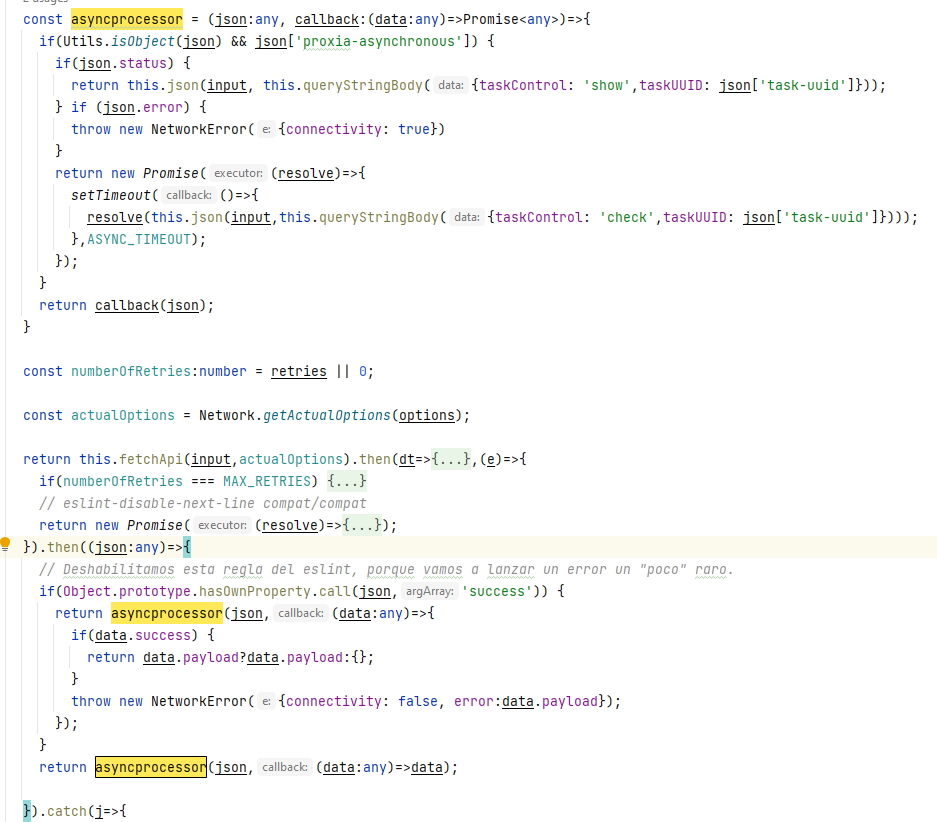This screenshot has height=822, width=937.
Task: Click the ASYNC_TIMEOUT constant
Action: click(139, 240)
